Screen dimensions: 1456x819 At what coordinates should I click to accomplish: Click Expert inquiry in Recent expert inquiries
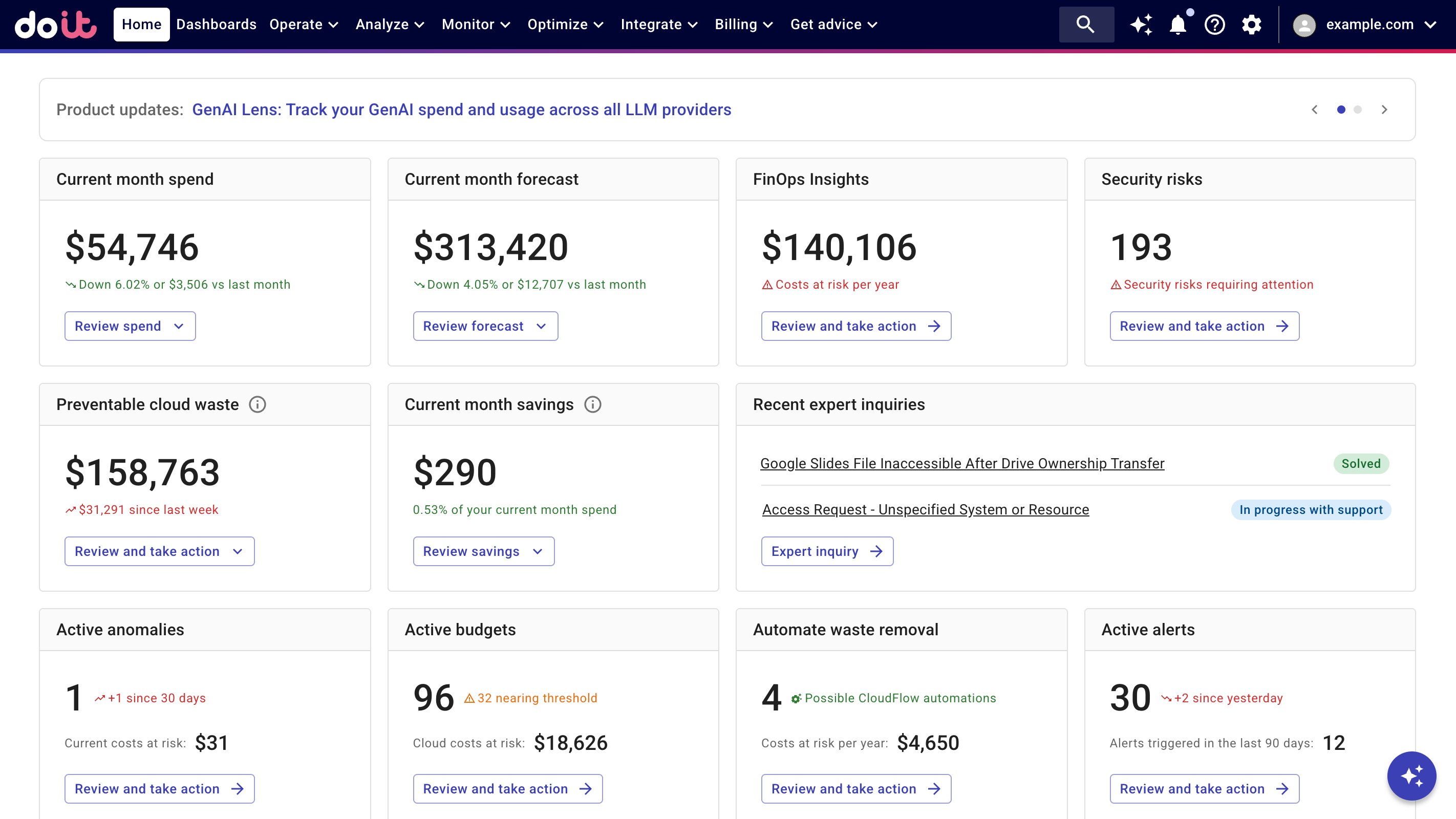click(x=827, y=551)
